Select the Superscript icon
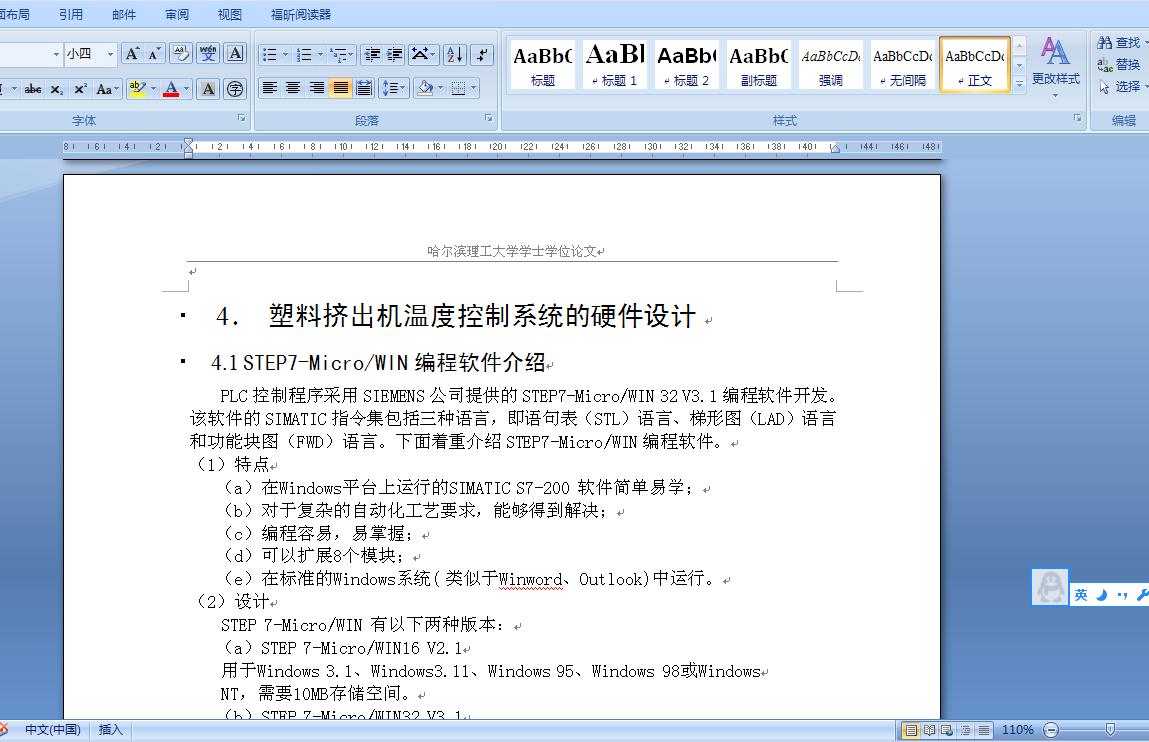 tap(82, 87)
